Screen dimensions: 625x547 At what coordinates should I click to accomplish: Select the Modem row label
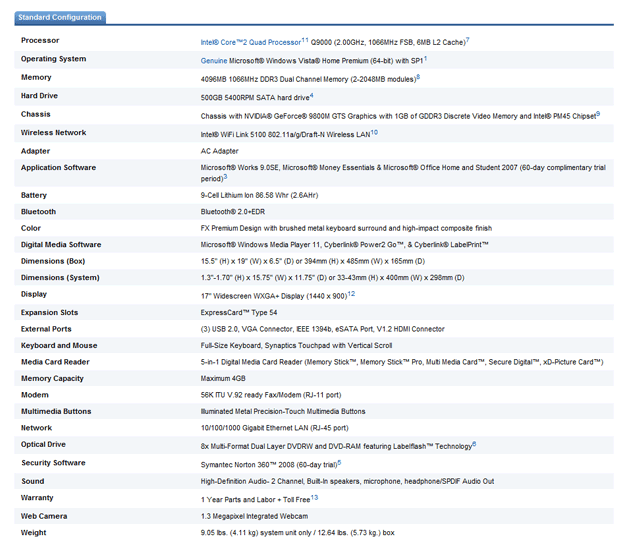(x=35, y=395)
